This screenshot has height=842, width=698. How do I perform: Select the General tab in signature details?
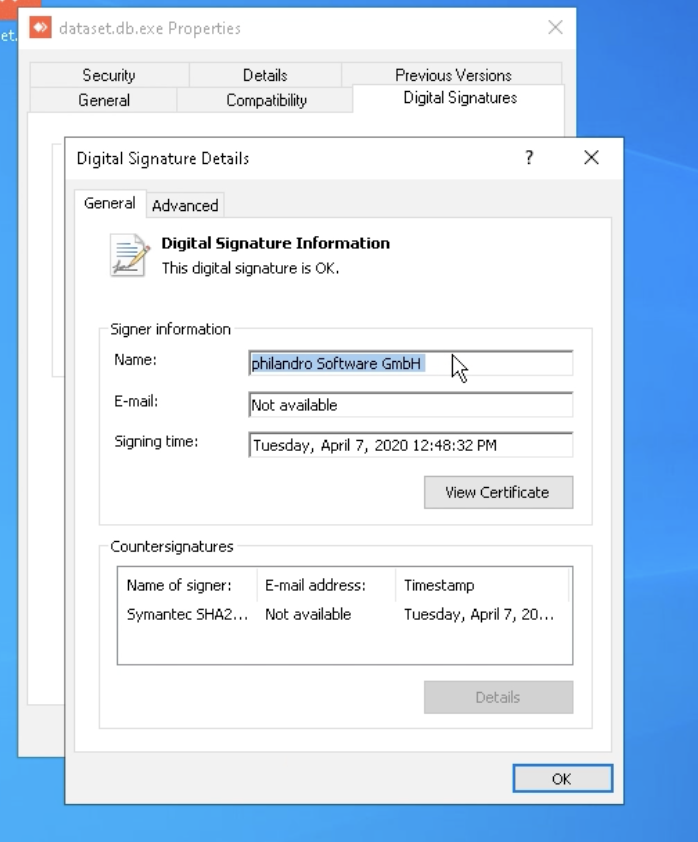[x=109, y=203]
